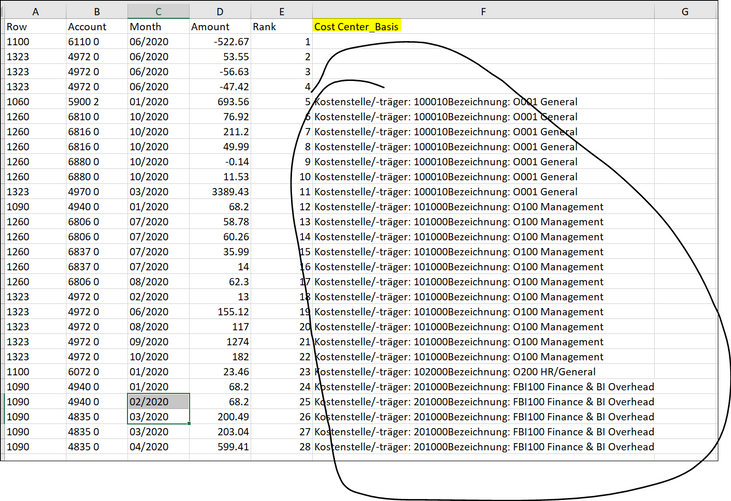Click the amount 1274
731x501 pixels.
pyautogui.click(x=220, y=342)
